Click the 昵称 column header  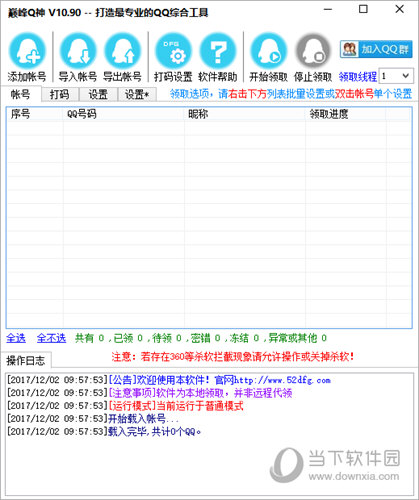(245, 114)
